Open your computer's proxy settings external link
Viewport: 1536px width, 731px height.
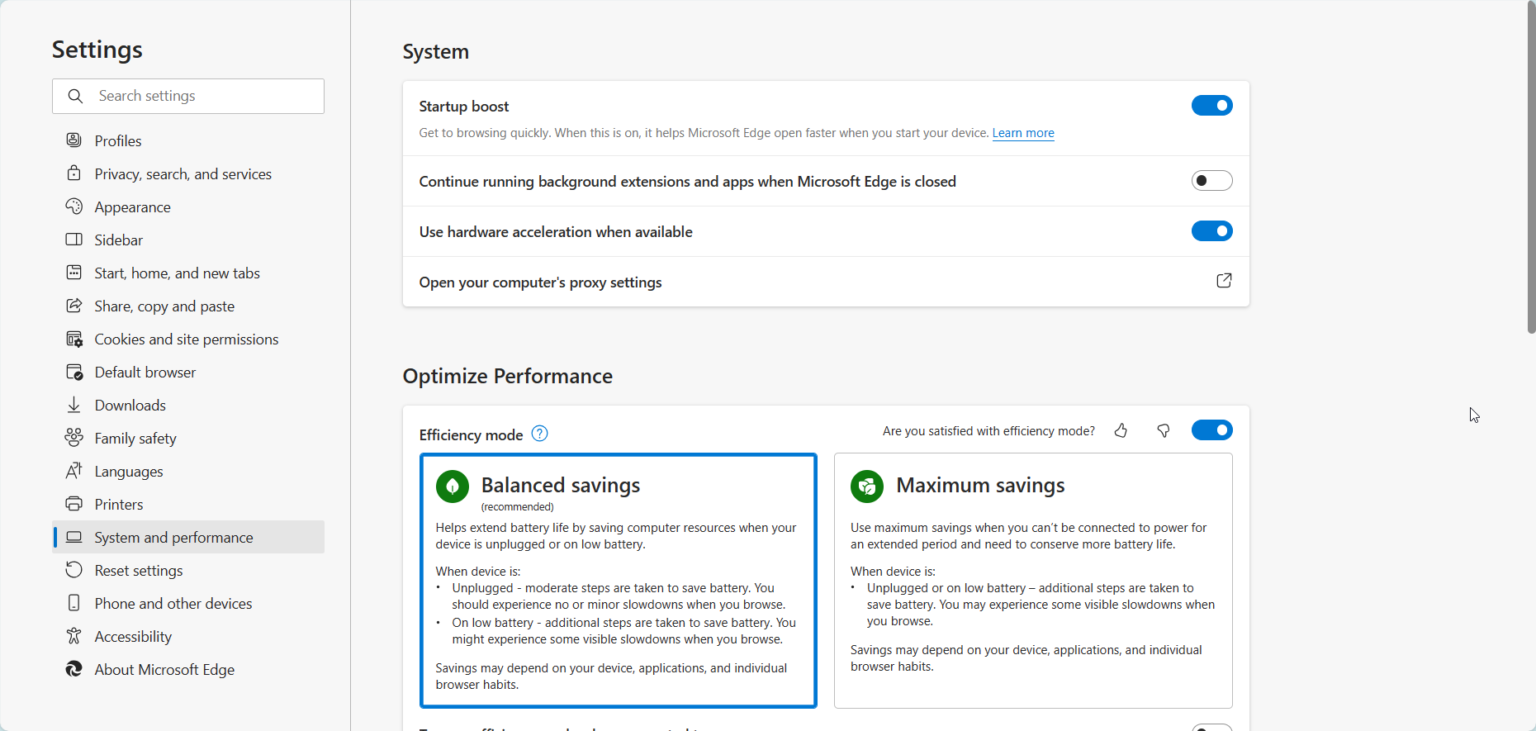tap(1223, 281)
